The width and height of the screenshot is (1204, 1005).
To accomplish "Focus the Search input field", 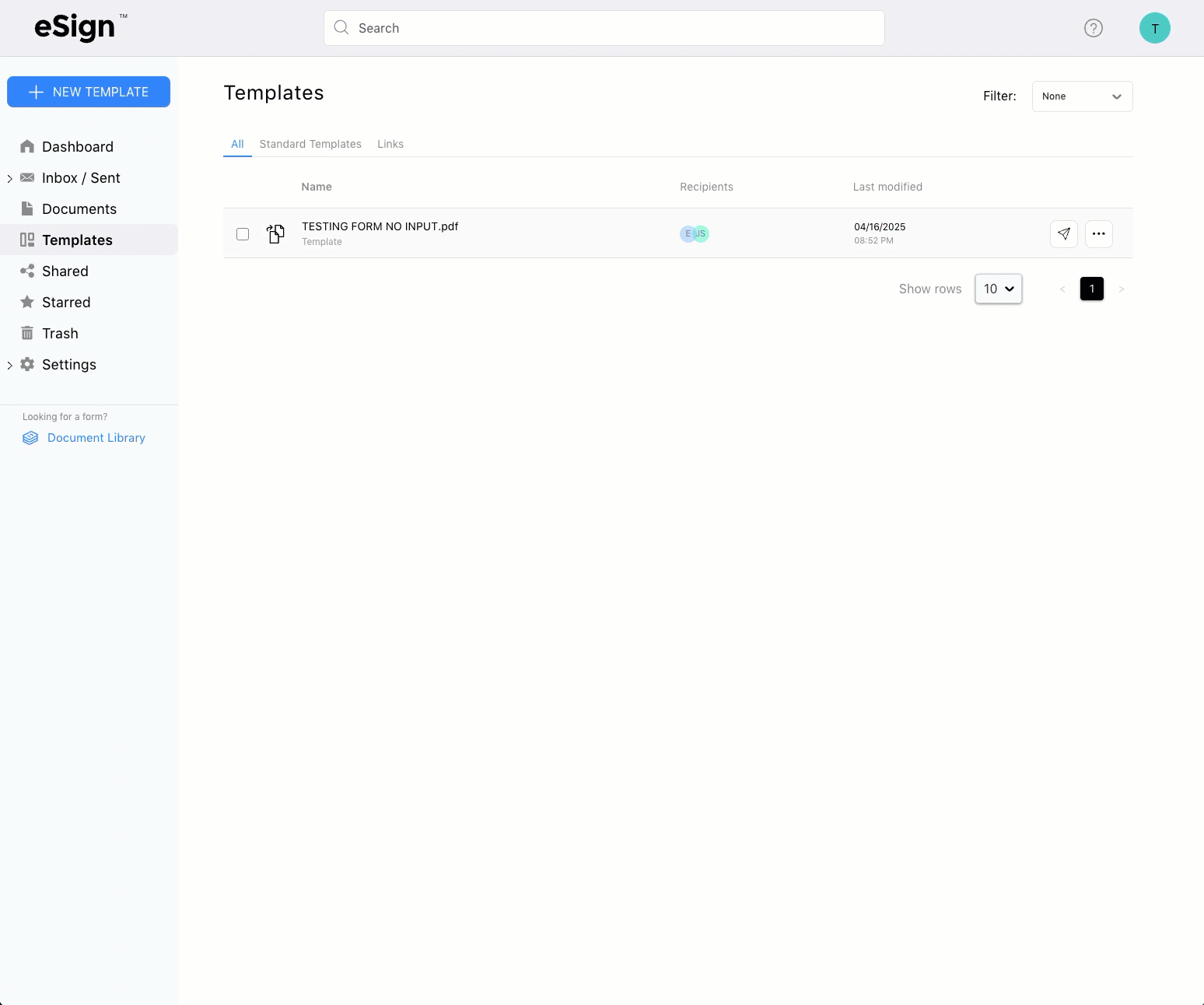I will pyautogui.click(x=604, y=28).
